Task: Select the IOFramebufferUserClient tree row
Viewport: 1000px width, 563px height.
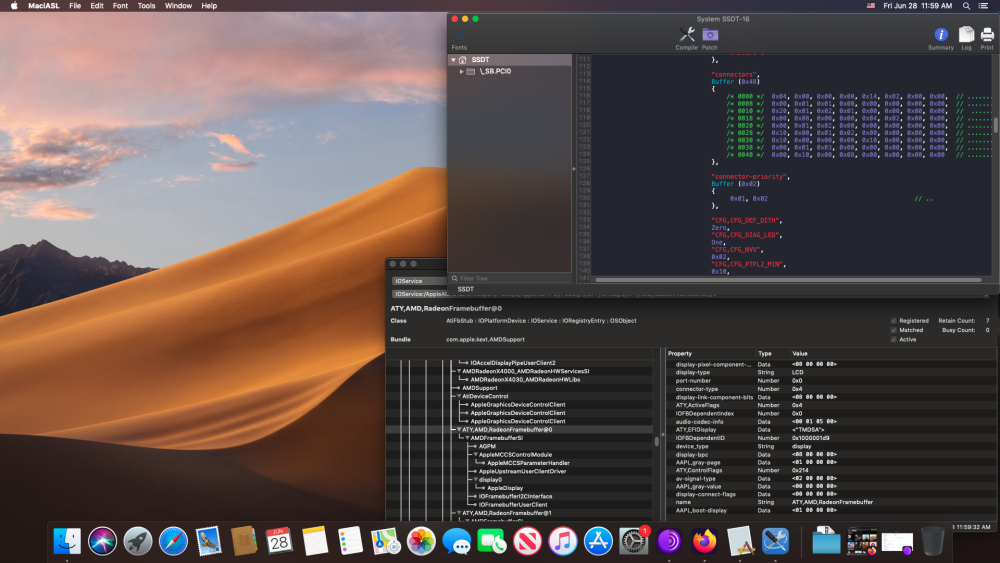Action: point(513,504)
